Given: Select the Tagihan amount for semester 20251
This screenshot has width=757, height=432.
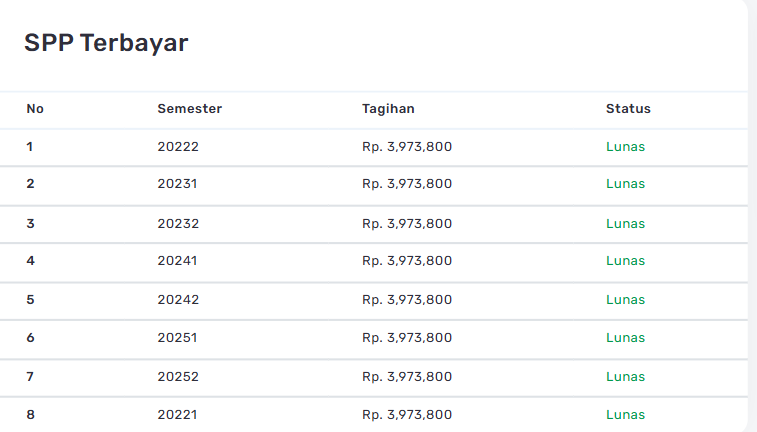Looking at the screenshot, I should pos(407,338).
